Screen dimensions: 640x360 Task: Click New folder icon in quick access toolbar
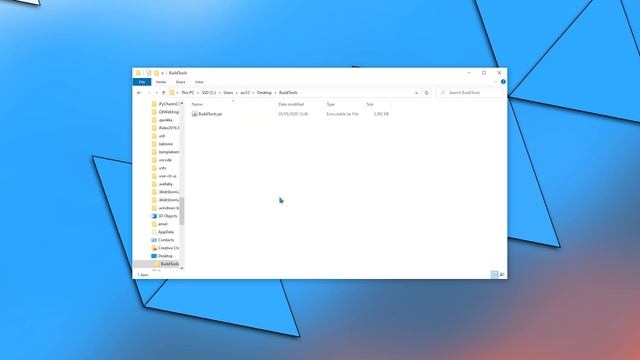[x=156, y=73]
